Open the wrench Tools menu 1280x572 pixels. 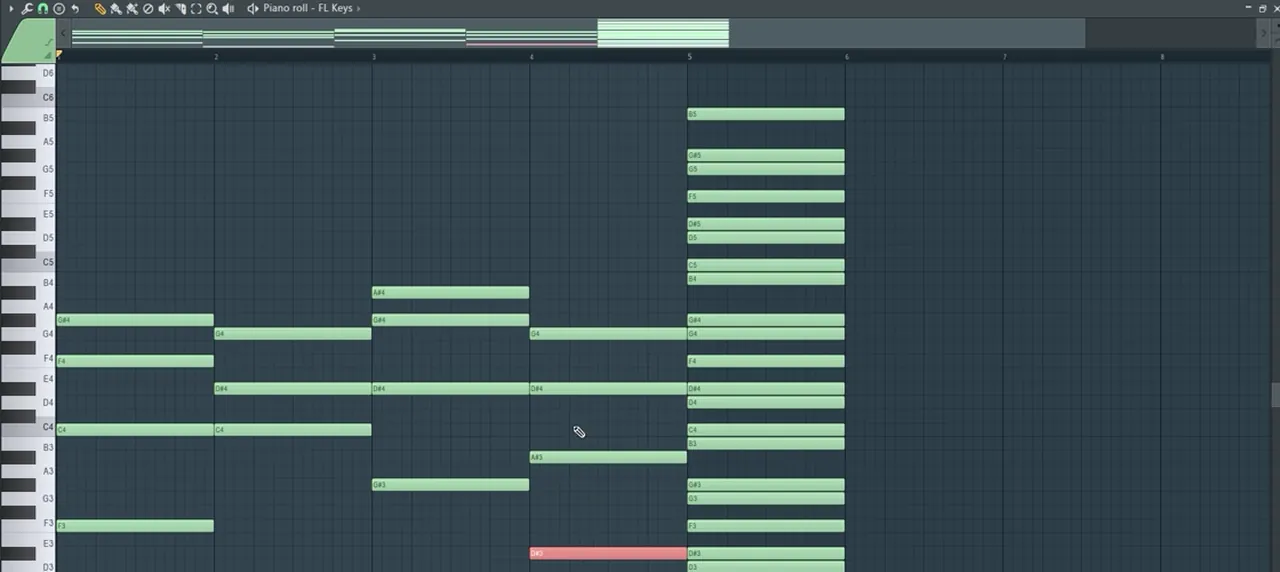pyautogui.click(x=27, y=8)
